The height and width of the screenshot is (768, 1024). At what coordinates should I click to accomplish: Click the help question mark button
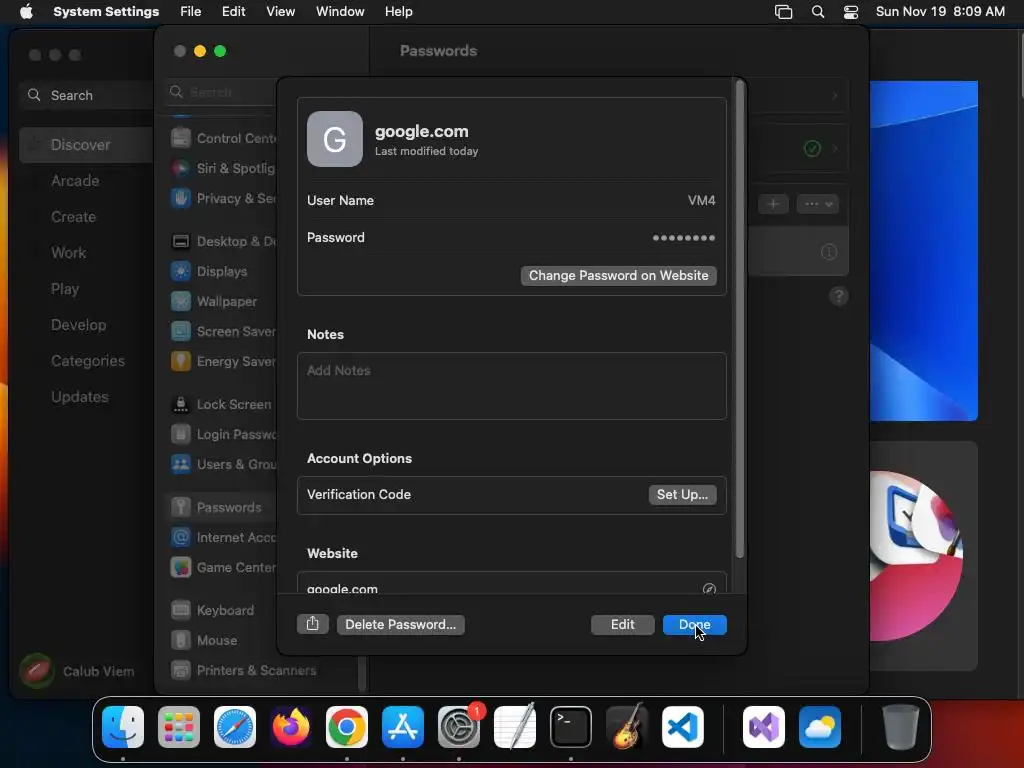click(x=839, y=296)
